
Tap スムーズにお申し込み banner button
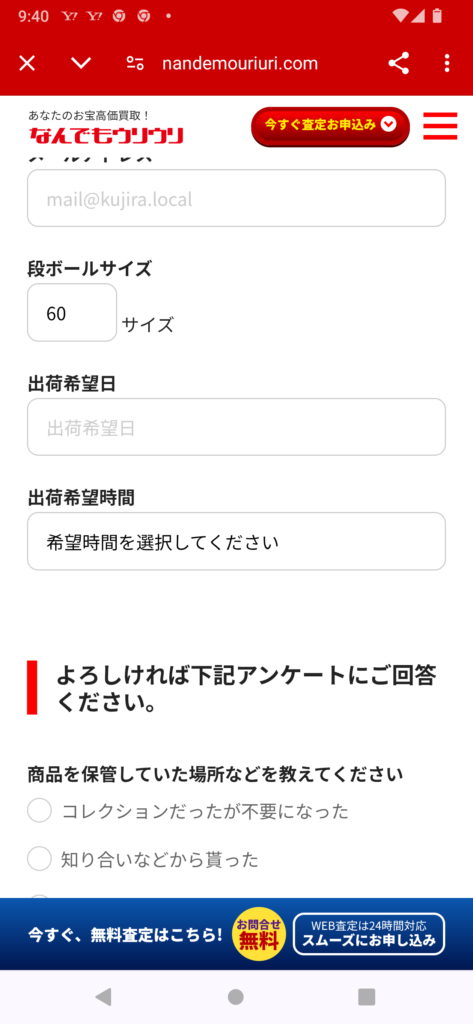(x=369, y=934)
